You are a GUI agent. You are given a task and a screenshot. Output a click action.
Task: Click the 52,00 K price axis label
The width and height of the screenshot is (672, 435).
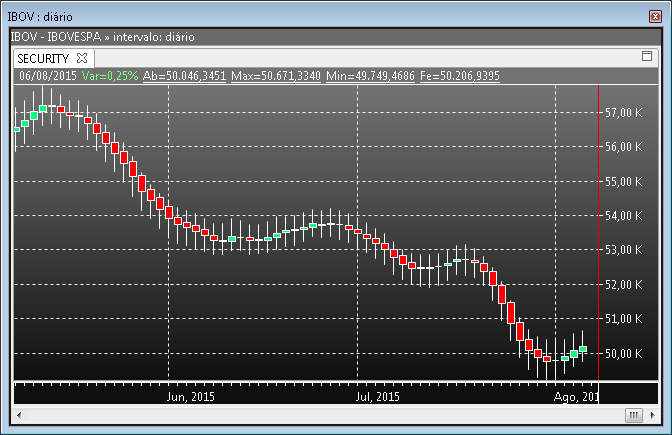pyautogui.click(x=624, y=284)
